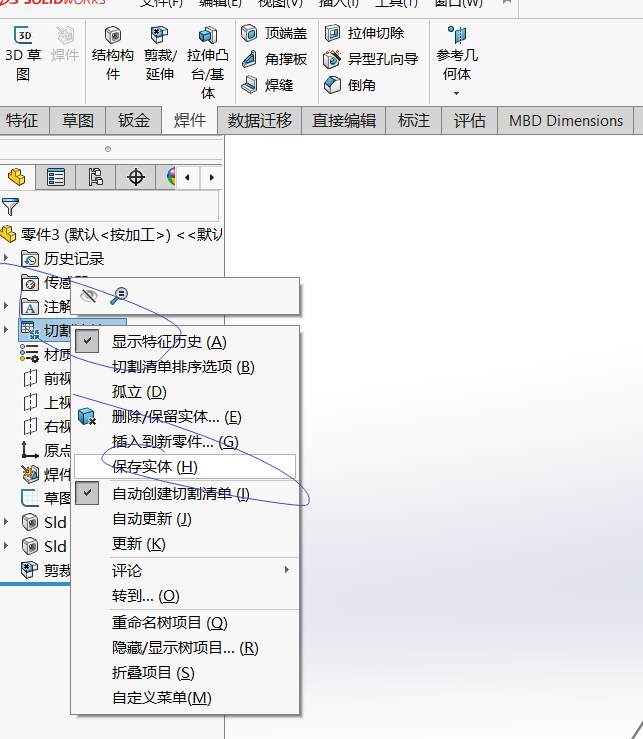
Task: Switch to the 特征 features tab
Action: tap(22, 121)
